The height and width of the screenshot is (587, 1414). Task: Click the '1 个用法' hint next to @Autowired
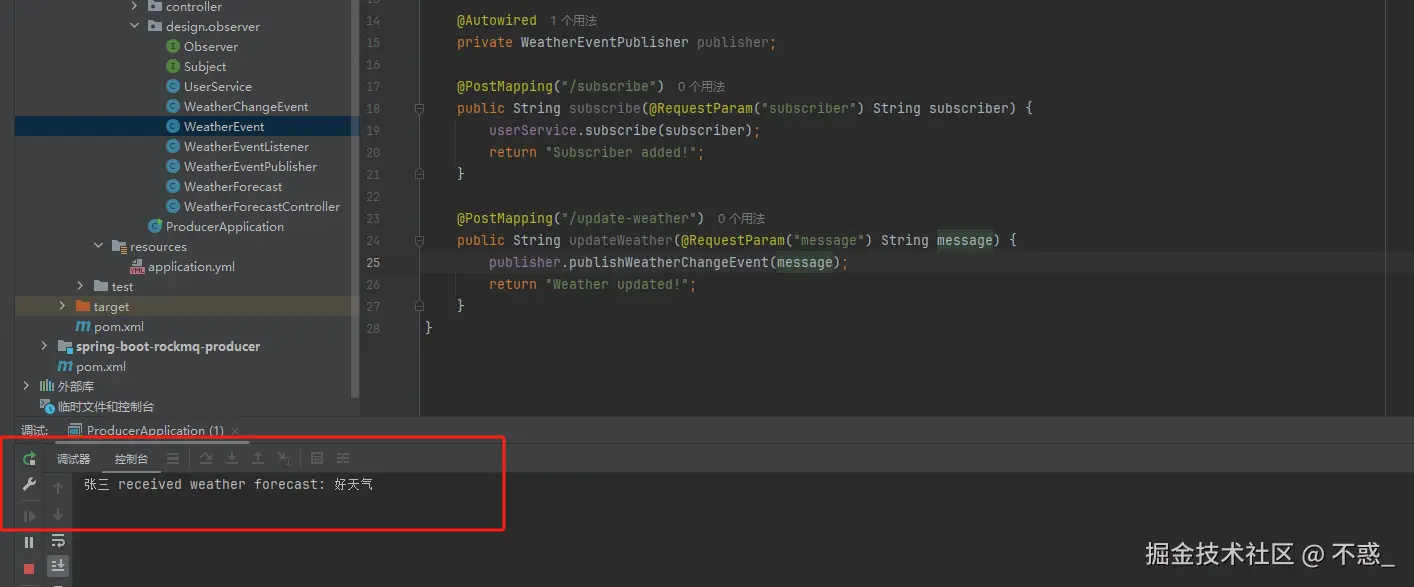[x=574, y=21]
